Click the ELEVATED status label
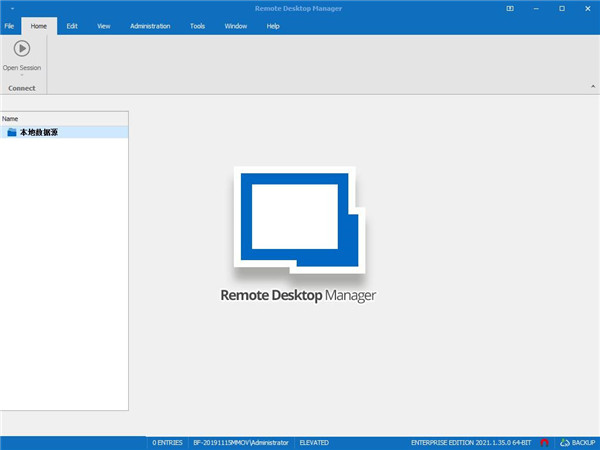 coord(314,443)
